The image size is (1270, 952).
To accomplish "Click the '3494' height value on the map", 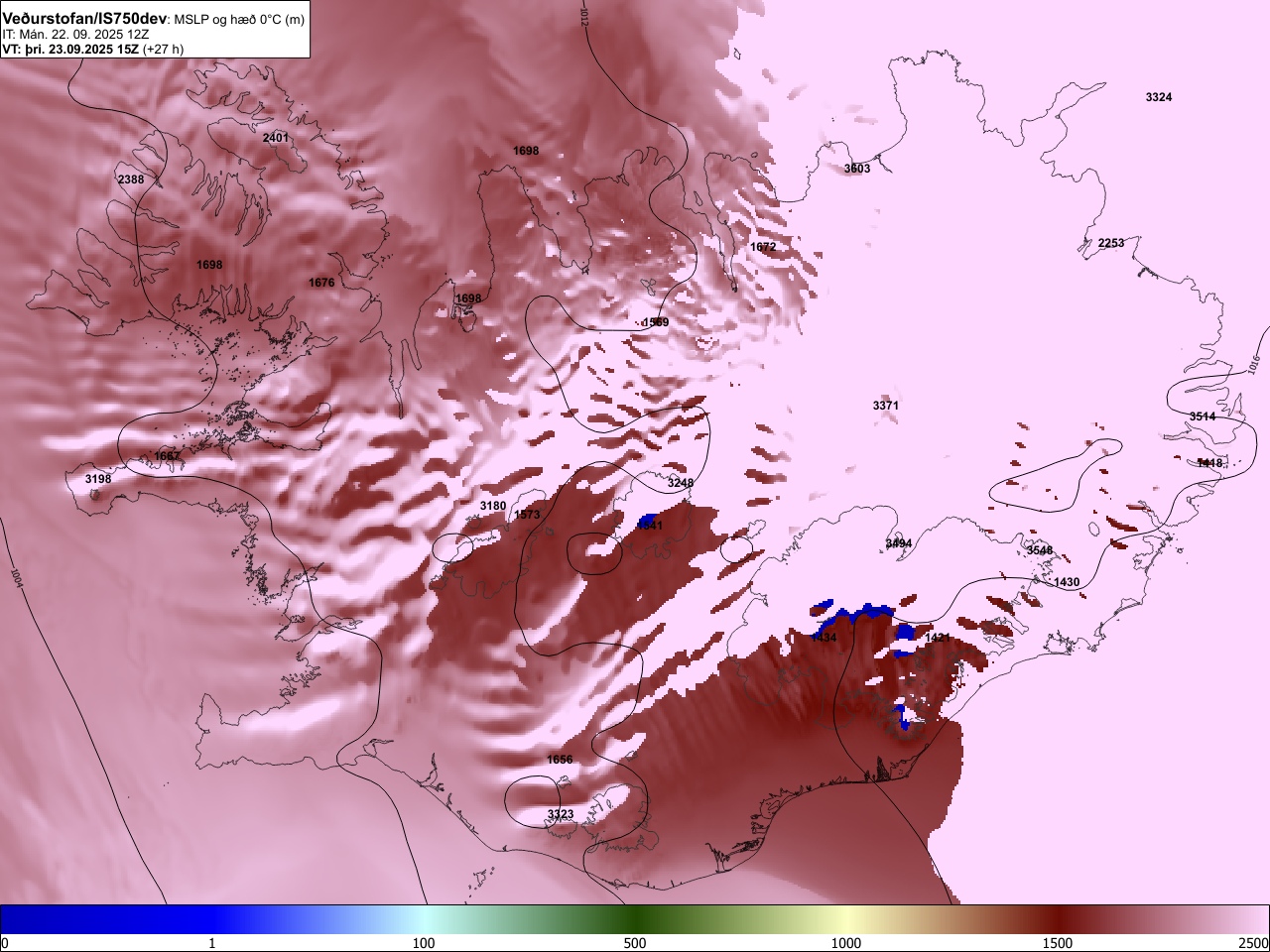I will click(x=899, y=543).
